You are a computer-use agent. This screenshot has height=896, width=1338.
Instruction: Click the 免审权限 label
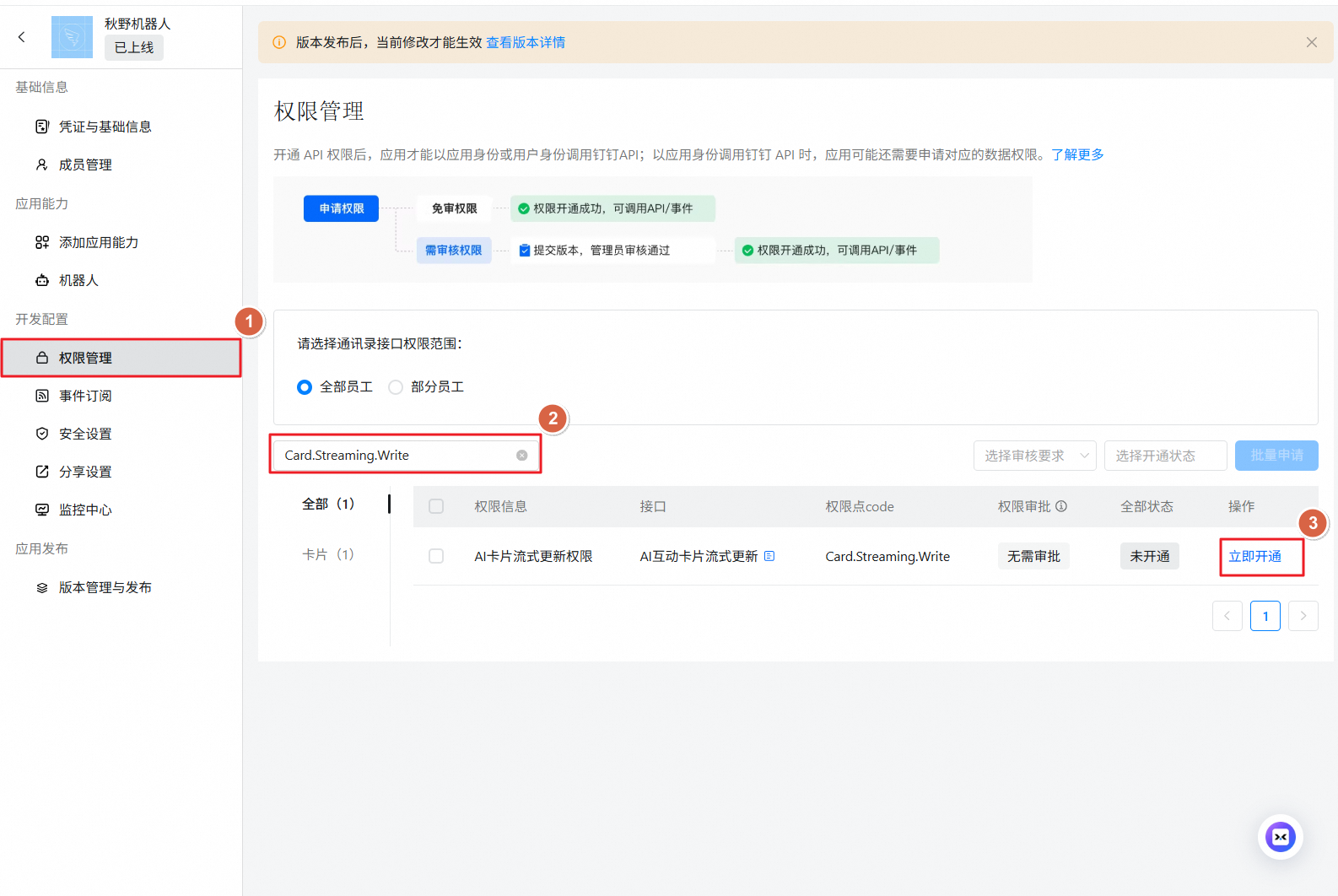pyautogui.click(x=455, y=208)
